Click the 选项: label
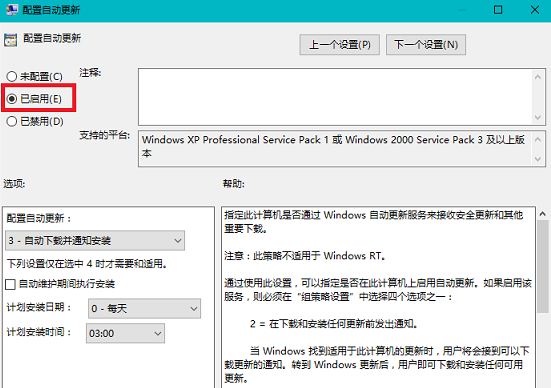This screenshot has width=551, height=388. (x=14, y=183)
